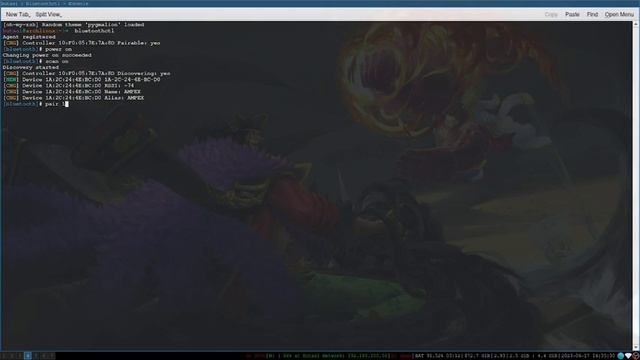Image resolution: width=640 pixels, height=360 pixels.
Task: Click the teal circle tray icon
Action: 620,356
